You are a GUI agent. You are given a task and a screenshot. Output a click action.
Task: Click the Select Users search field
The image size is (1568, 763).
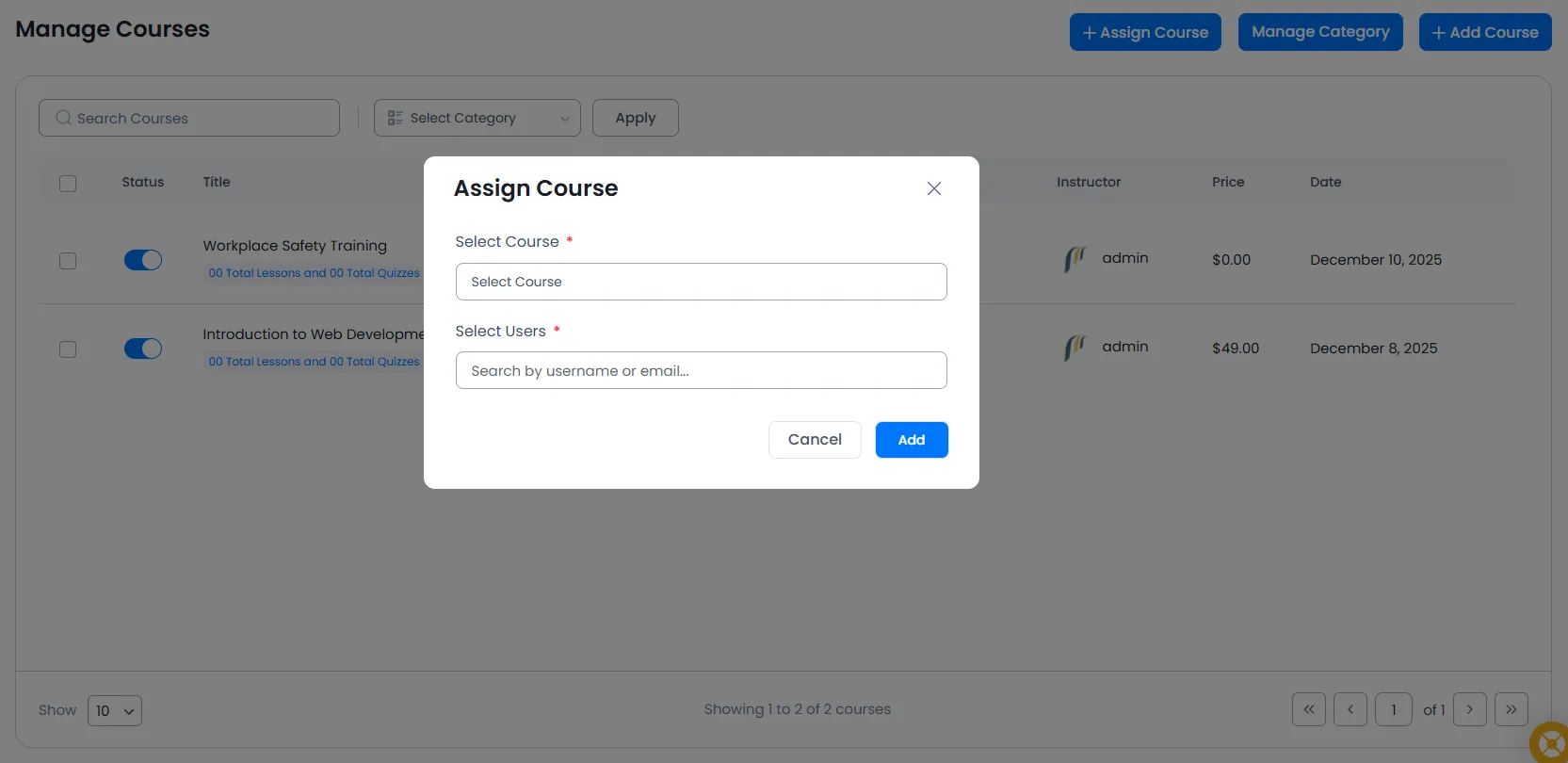pyautogui.click(x=701, y=370)
